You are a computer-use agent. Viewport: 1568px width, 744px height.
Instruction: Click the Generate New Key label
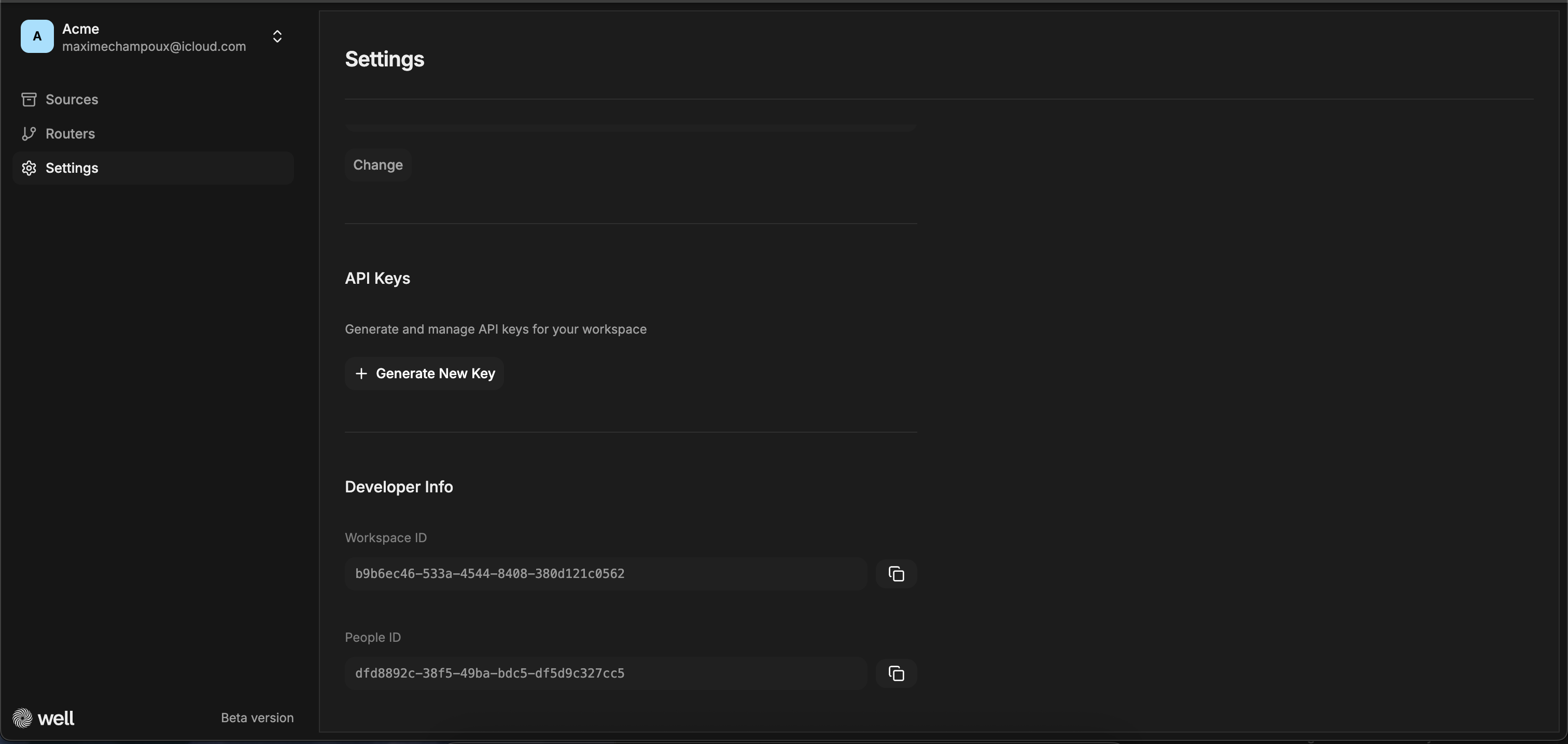coord(435,373)
